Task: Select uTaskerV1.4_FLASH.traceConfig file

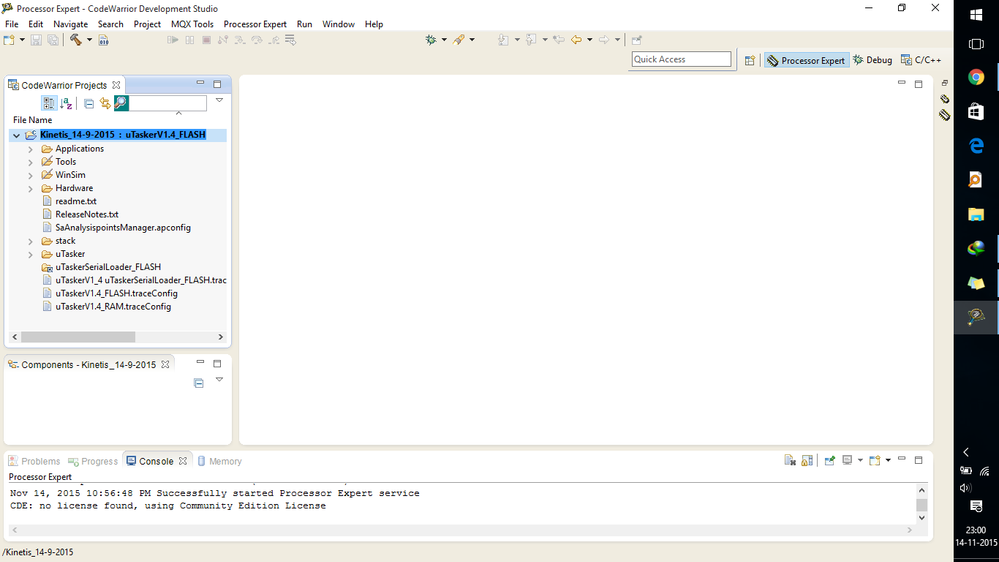Action: (116, 294)
